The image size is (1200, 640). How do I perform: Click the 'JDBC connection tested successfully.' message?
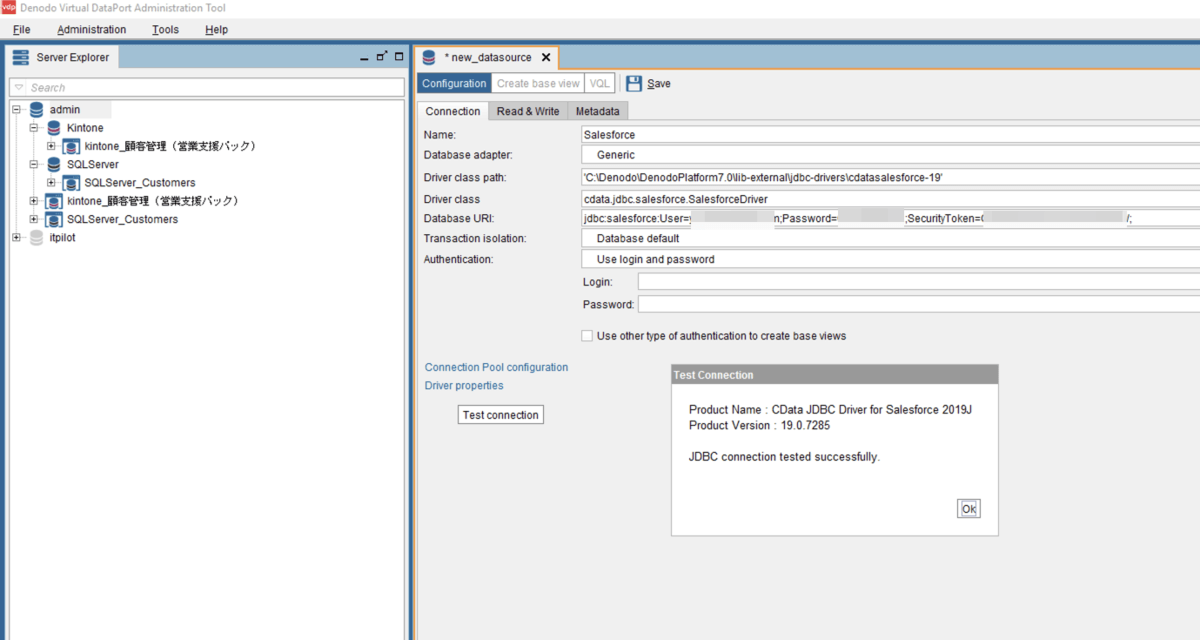pyautogui.click(x=784, y=457)
